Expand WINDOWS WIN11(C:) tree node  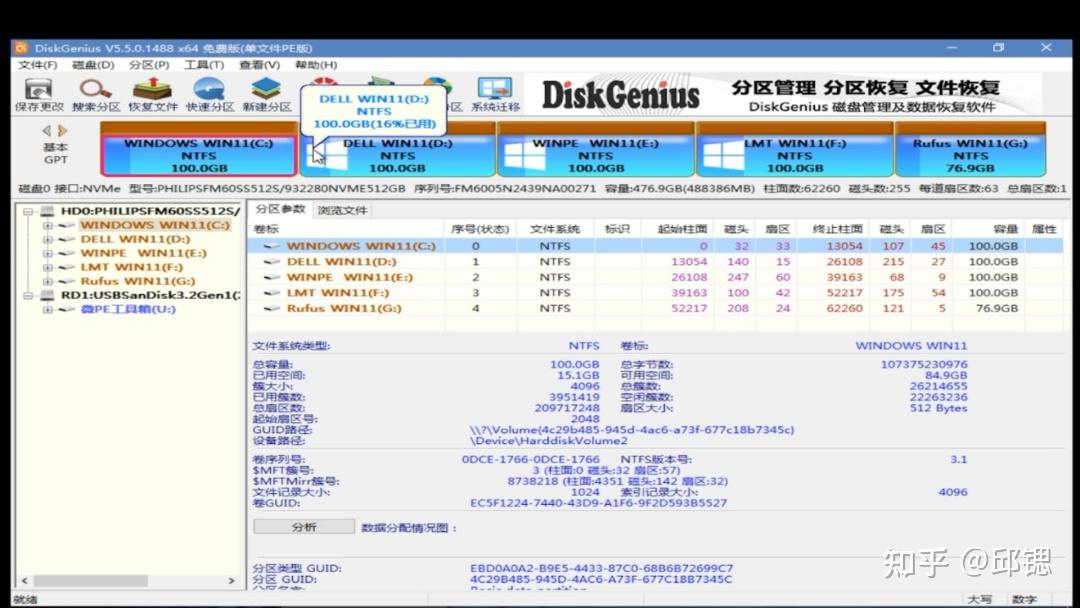48,225
